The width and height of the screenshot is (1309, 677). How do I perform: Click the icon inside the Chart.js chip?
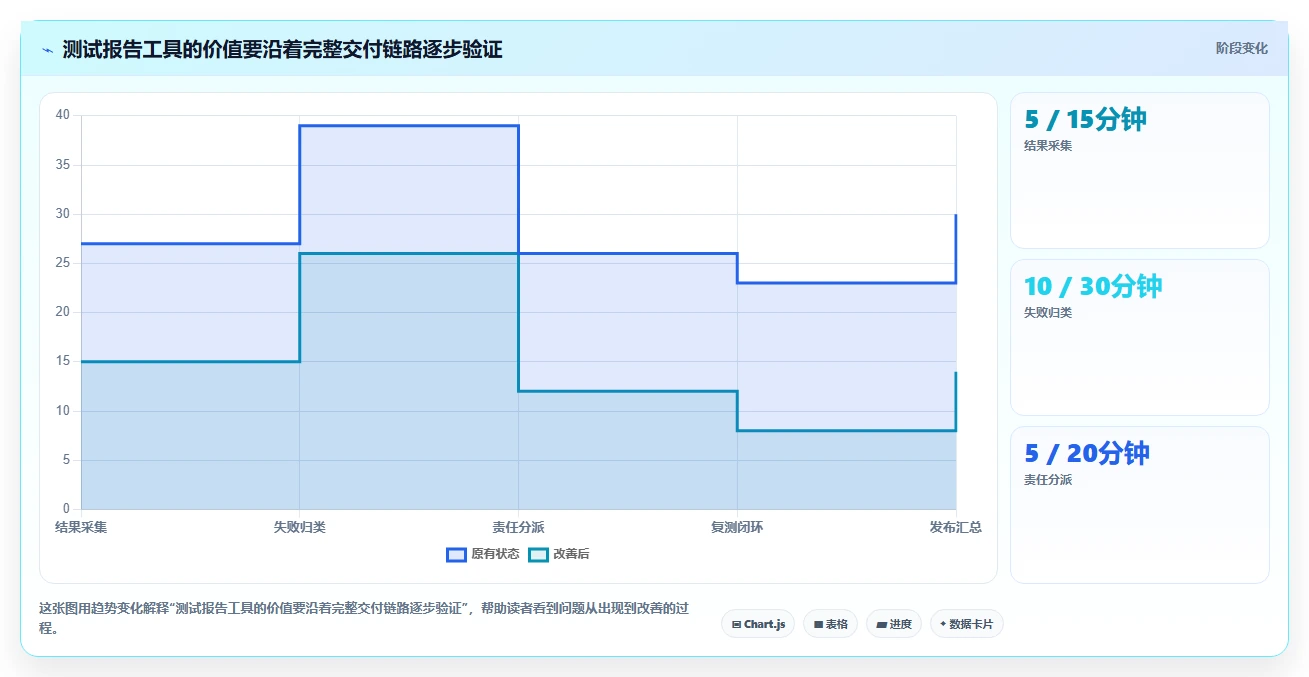point(737,624)
